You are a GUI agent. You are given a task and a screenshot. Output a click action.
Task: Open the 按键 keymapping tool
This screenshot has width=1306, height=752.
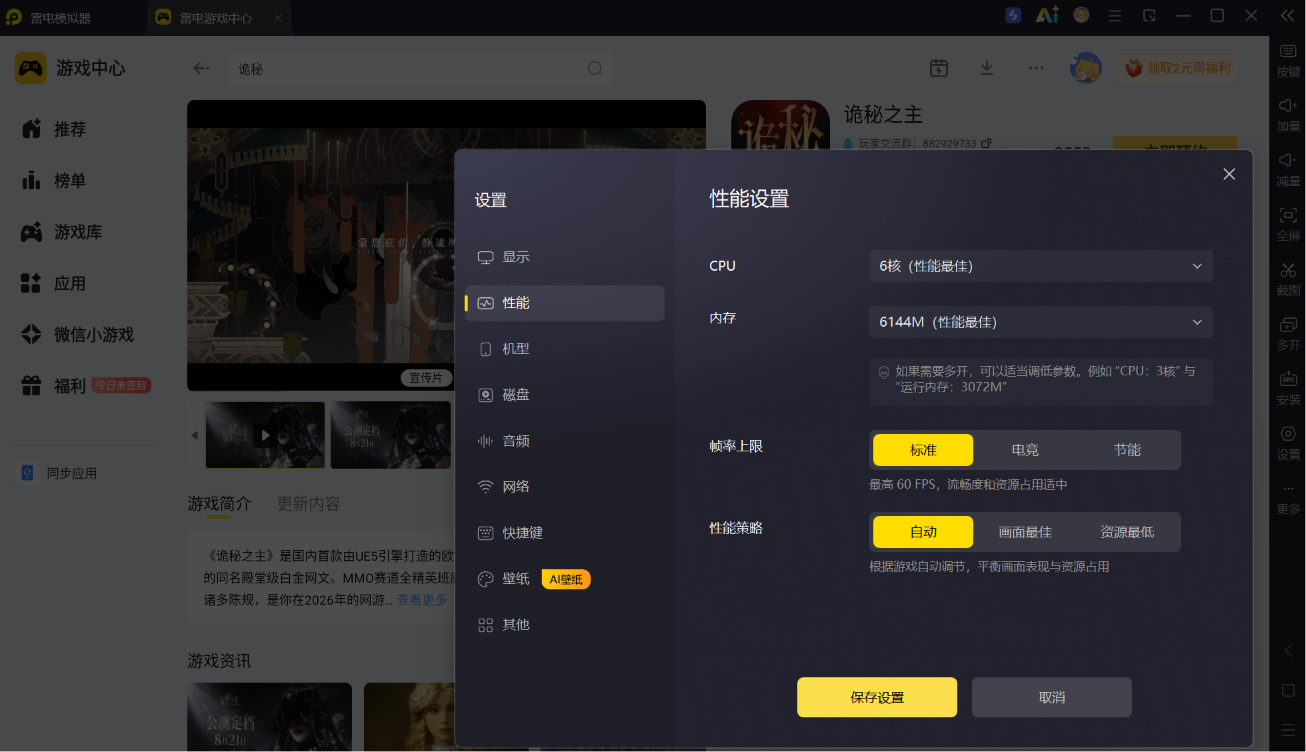1288,60
